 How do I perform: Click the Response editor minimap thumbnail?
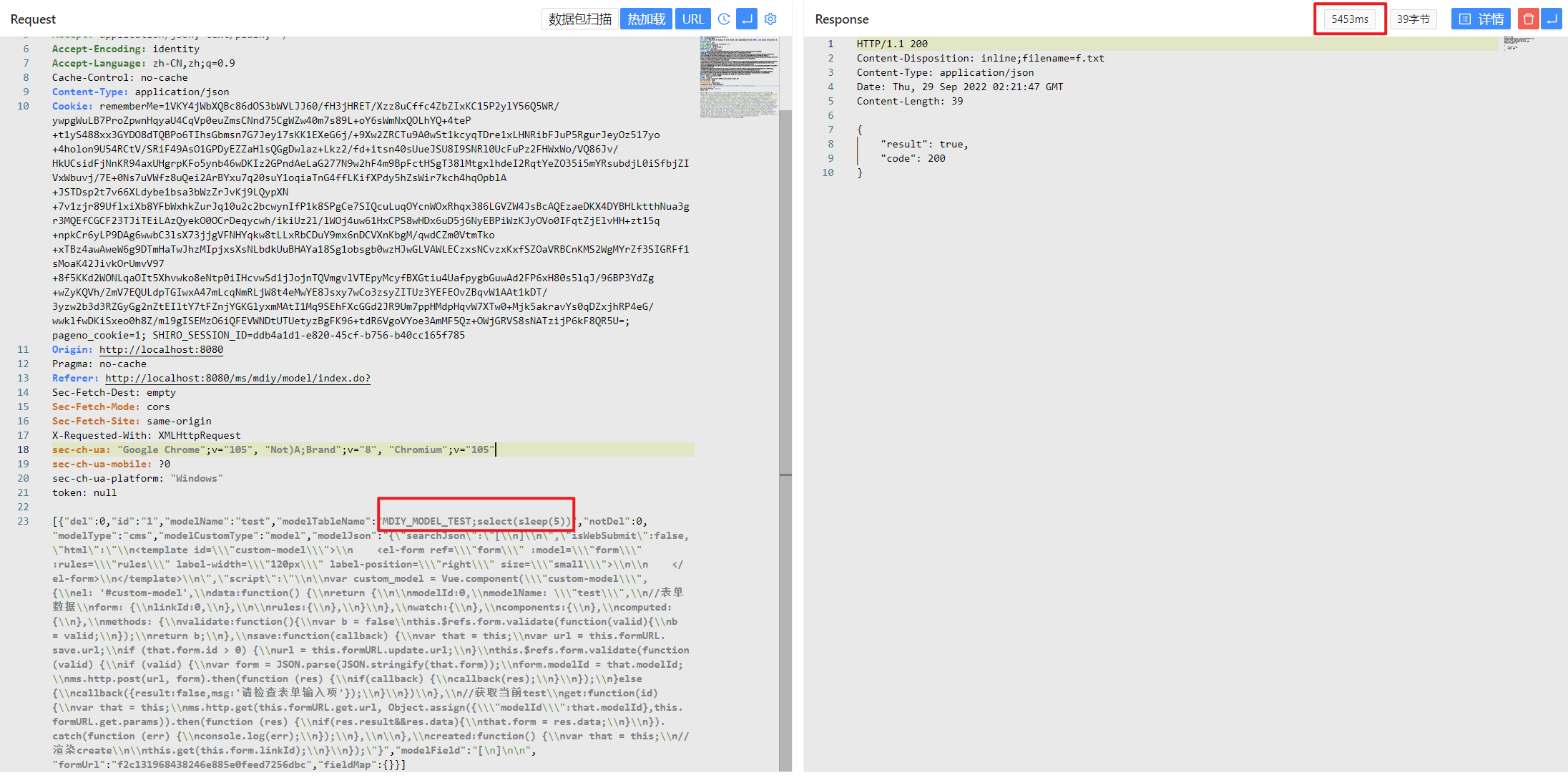(1519, 43)
